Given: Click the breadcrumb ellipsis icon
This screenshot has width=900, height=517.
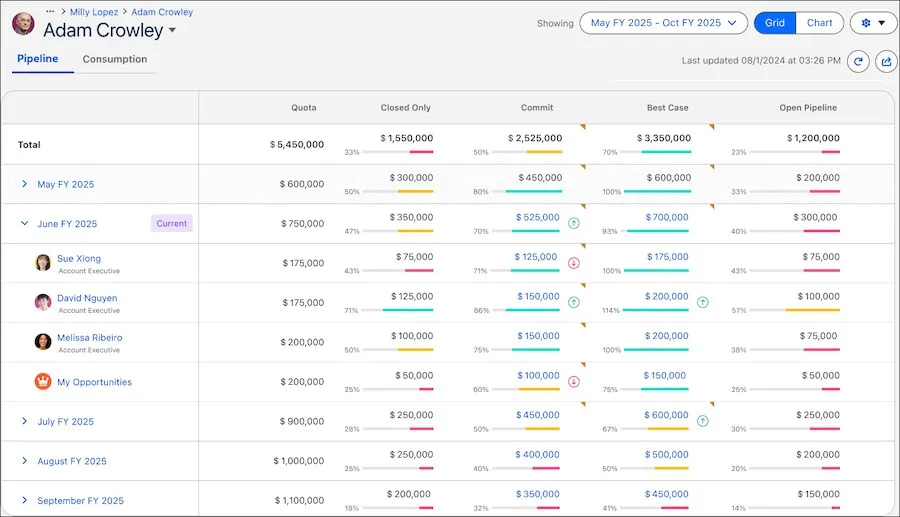Looking at the screenshot, I should click(50, 12).
